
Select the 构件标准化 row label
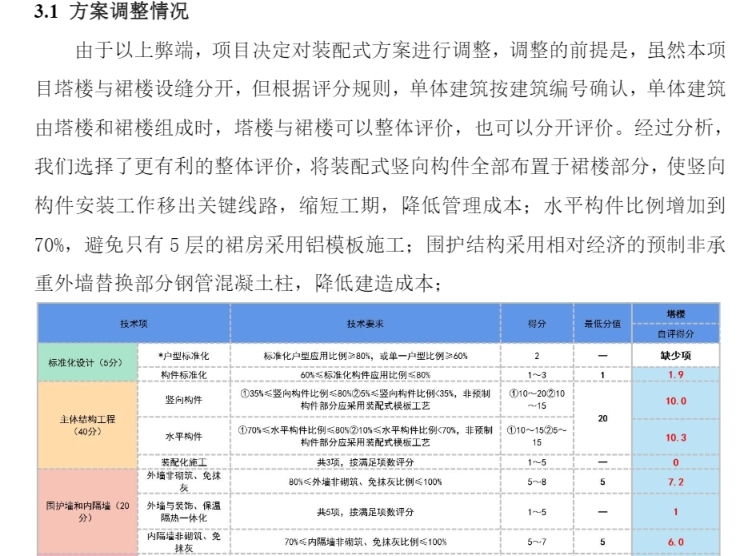(x=184, y=374)
